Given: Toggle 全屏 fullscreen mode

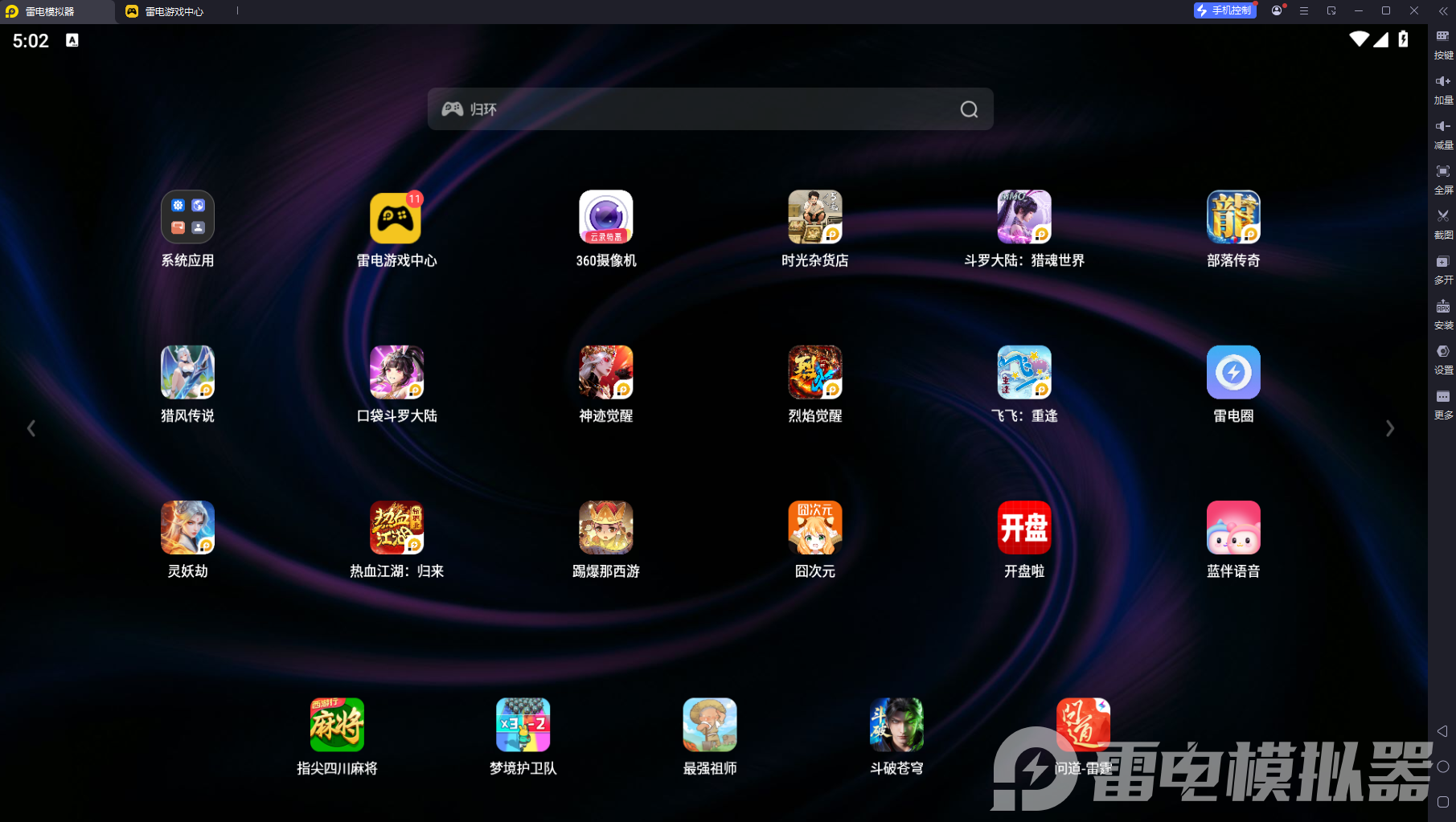Looking at the screenshot, I should tap(1443, 179).
